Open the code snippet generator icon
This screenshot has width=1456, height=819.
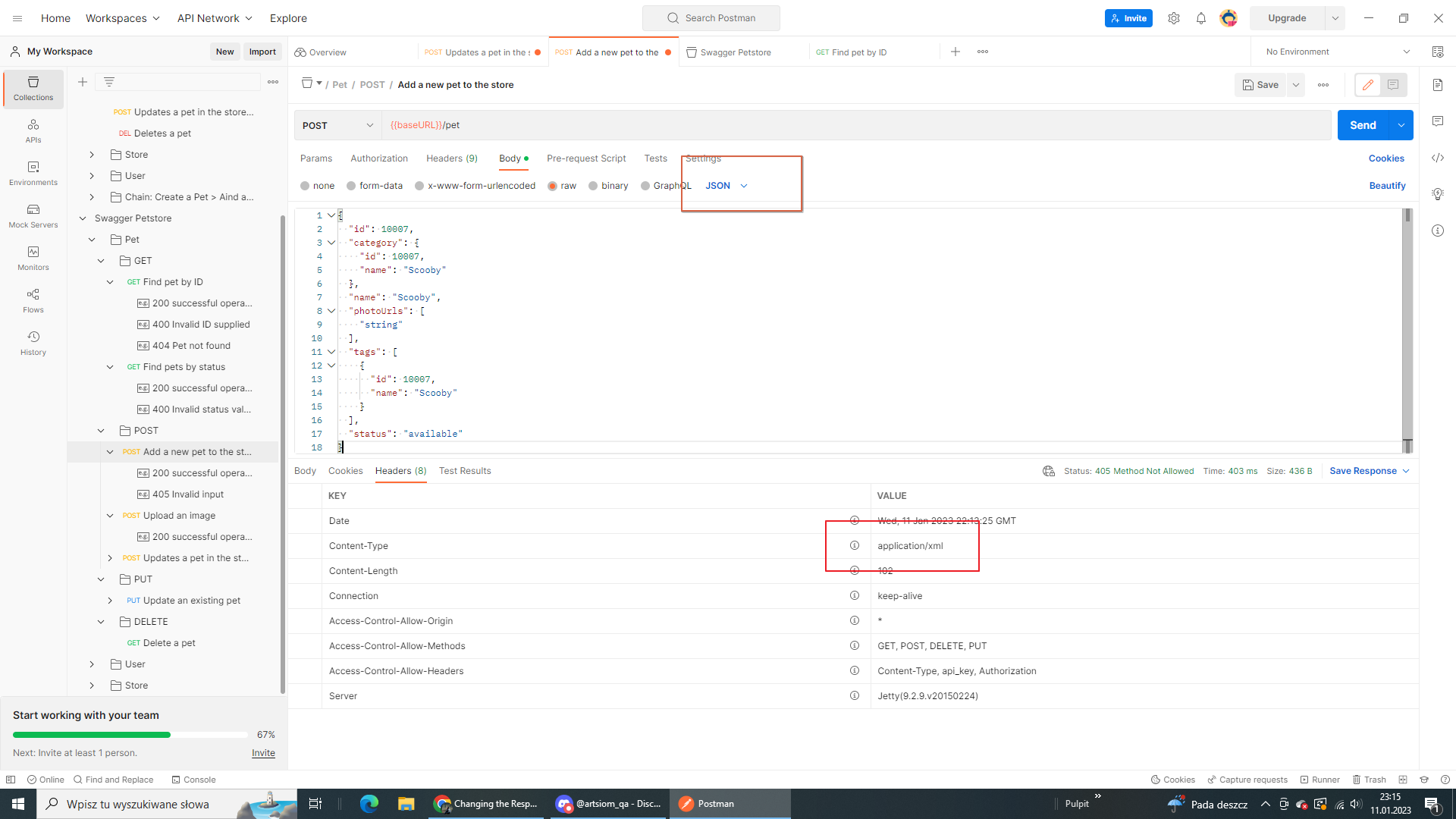pyautogui.click(x=1438, y=158)
